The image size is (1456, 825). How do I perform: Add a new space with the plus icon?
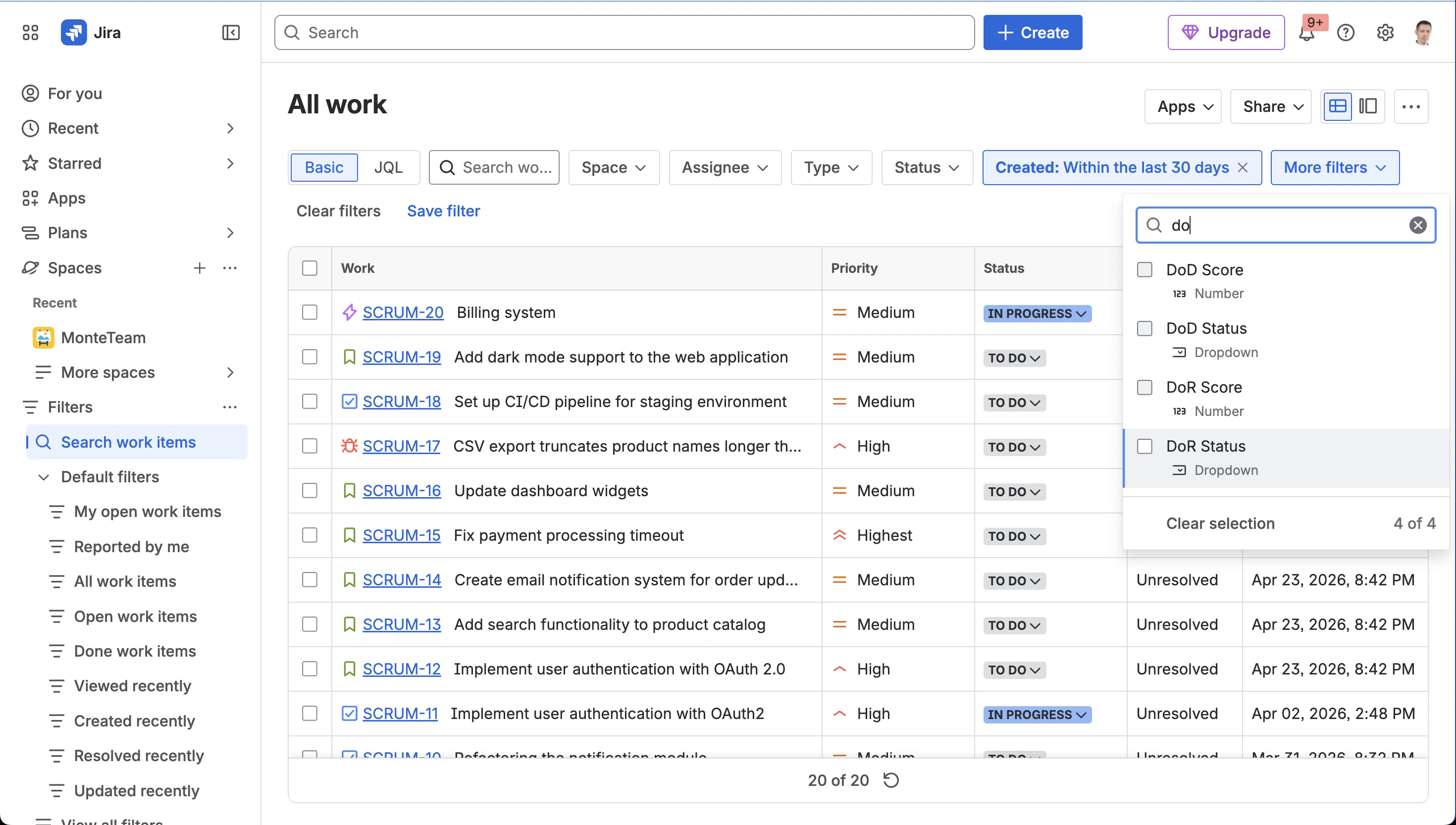(200, 268)
